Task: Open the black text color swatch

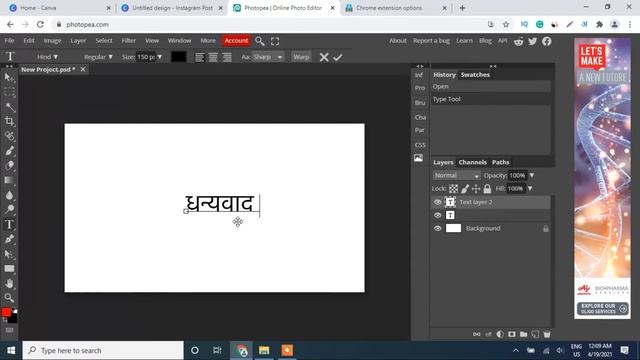Action: coord(178,57)
